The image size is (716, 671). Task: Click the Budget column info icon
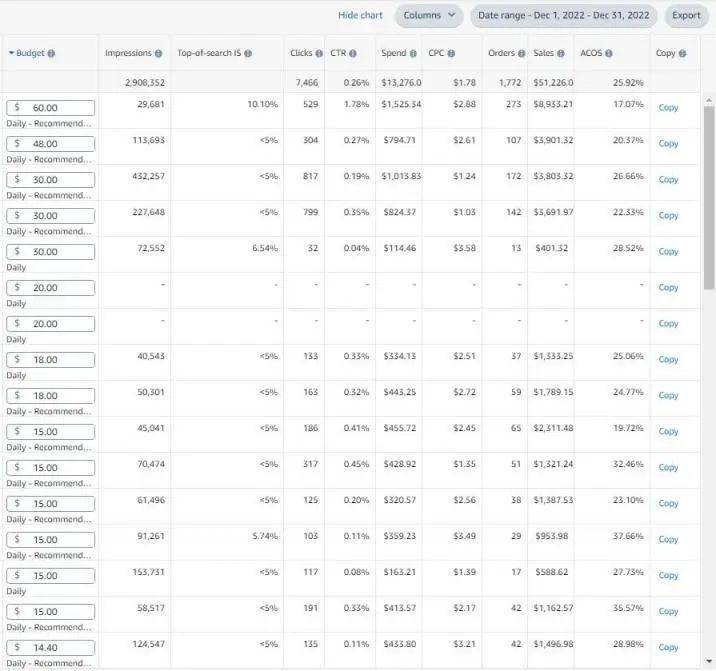51,53
